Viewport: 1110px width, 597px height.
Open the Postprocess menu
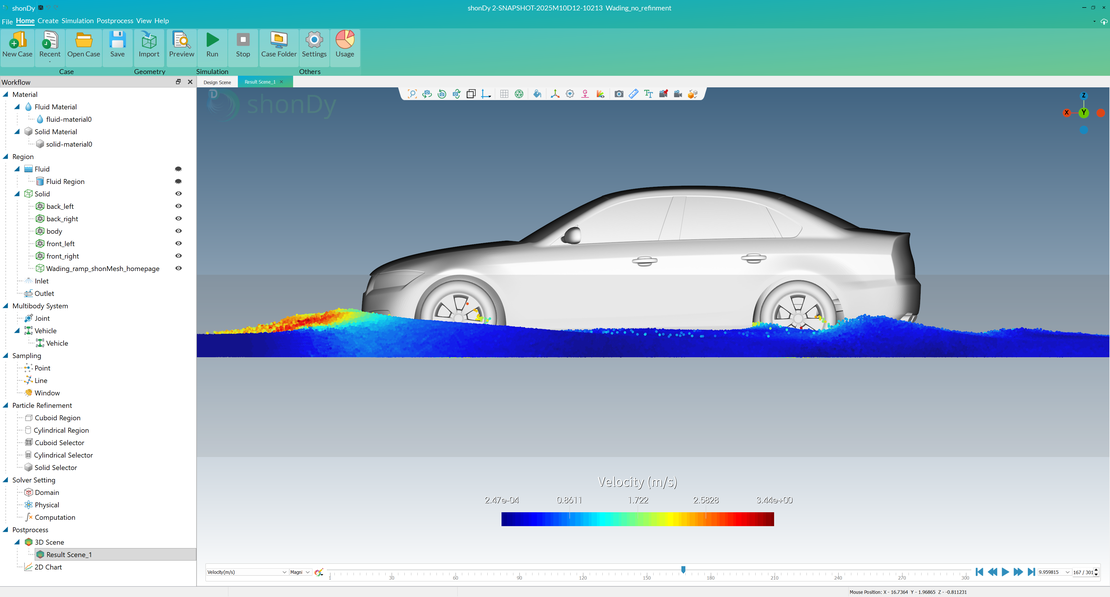(115, 21)
